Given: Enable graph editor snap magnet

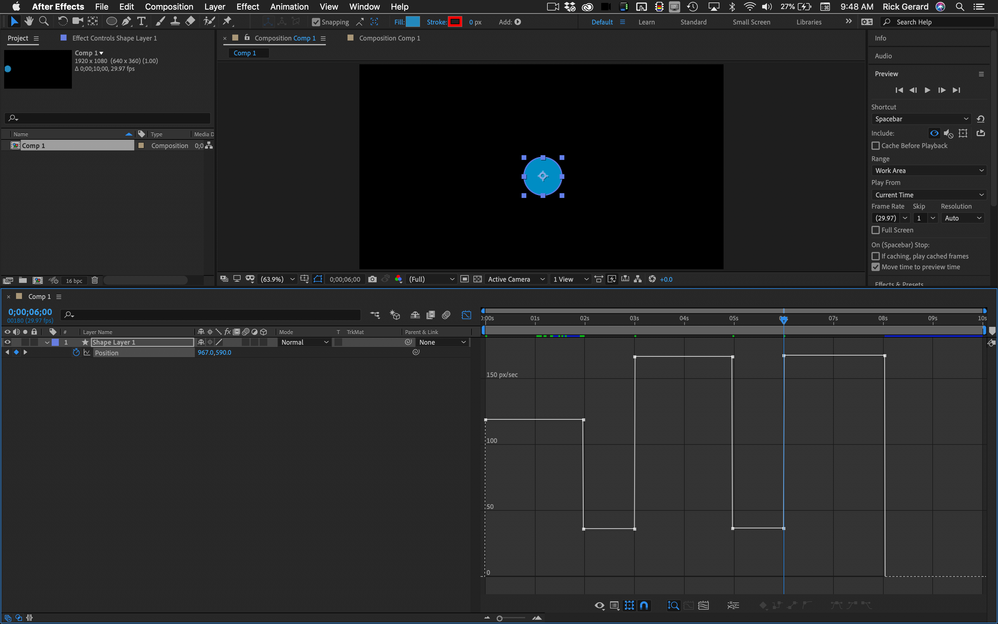Looking at the screenshot, I should (x=644, y=605).
